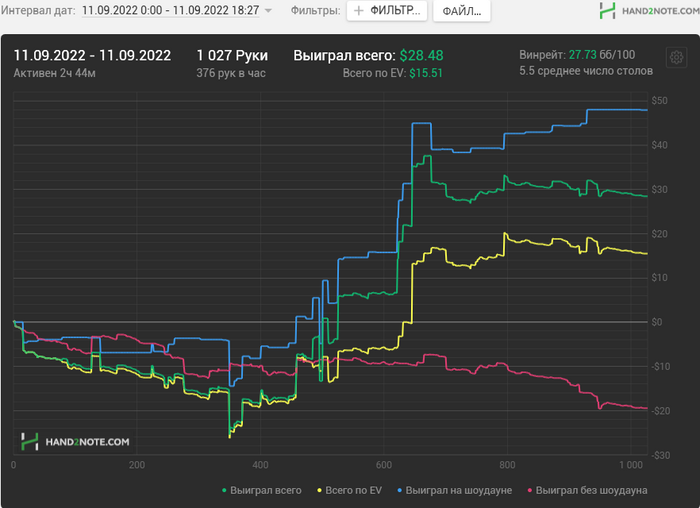This screenshot has width=700, height=508.
Task: Open the chart settings gear icon
Action: [x=676, y=58]
